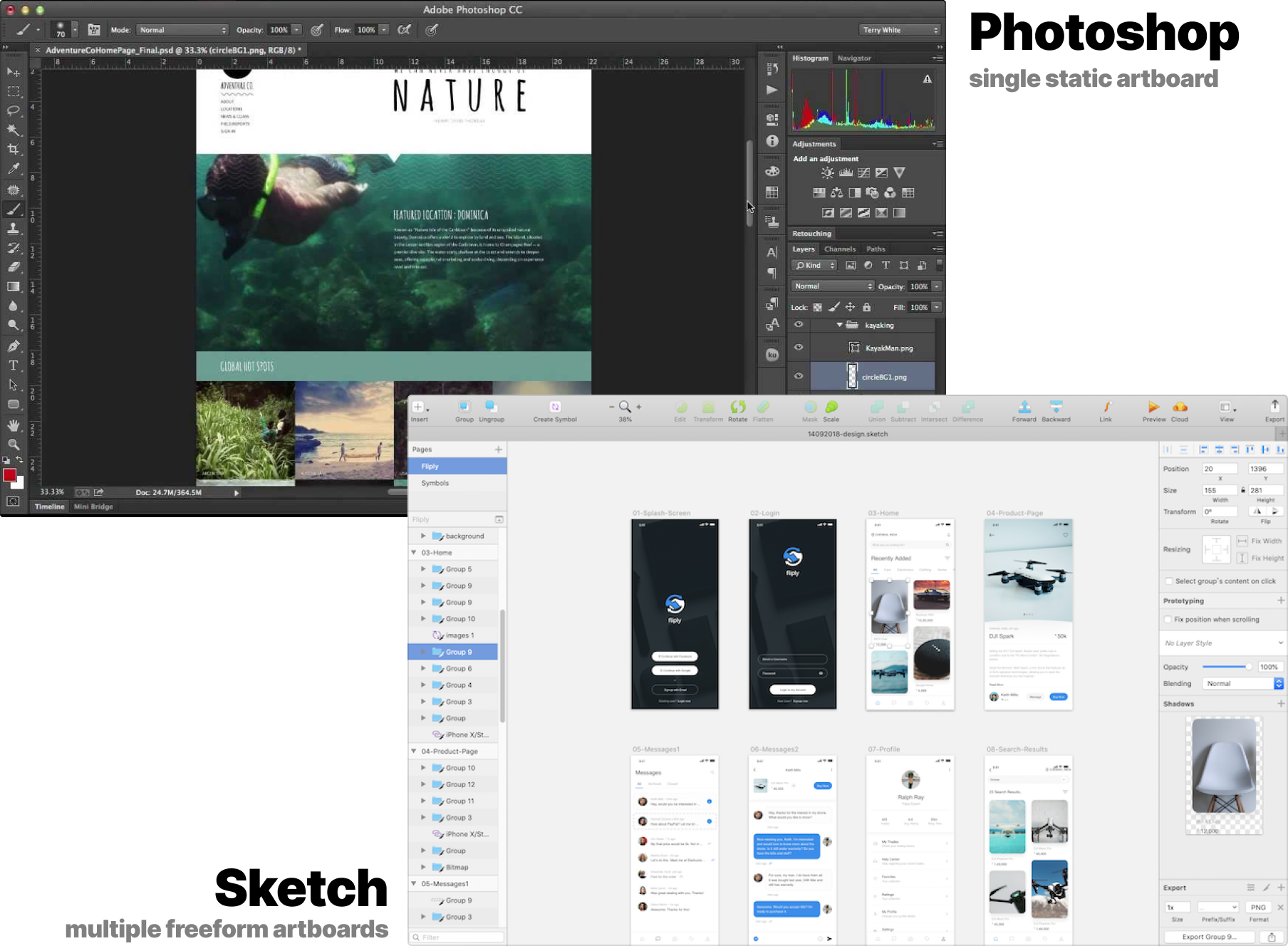Click the Scale tool in Sketch toolbar

click(831, 411)
